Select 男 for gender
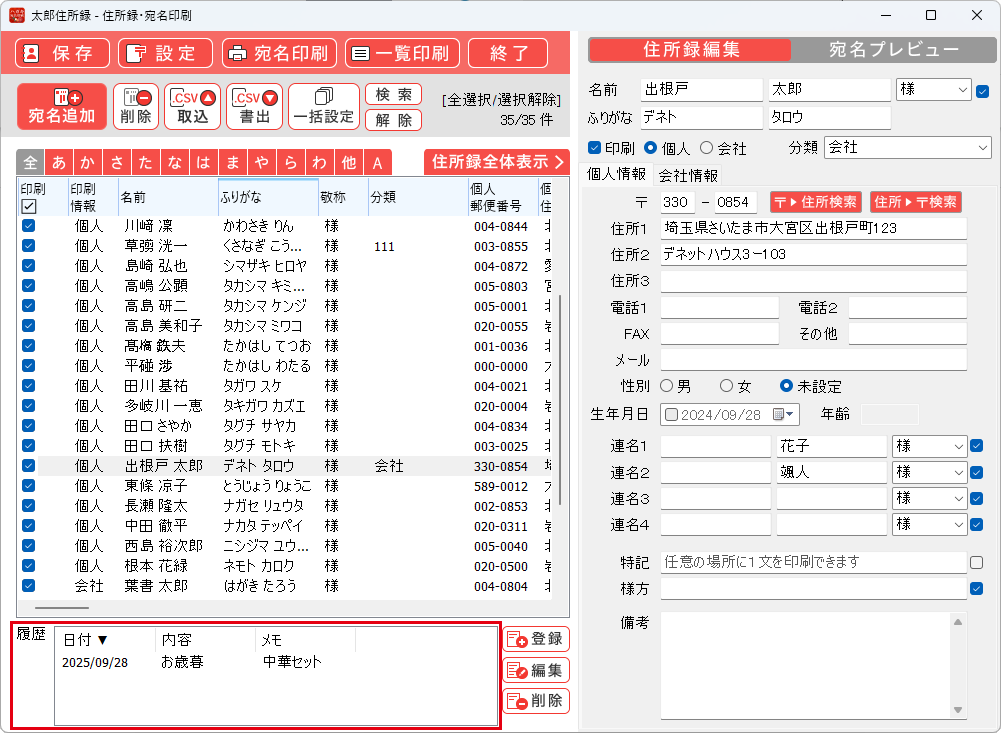 668,386
